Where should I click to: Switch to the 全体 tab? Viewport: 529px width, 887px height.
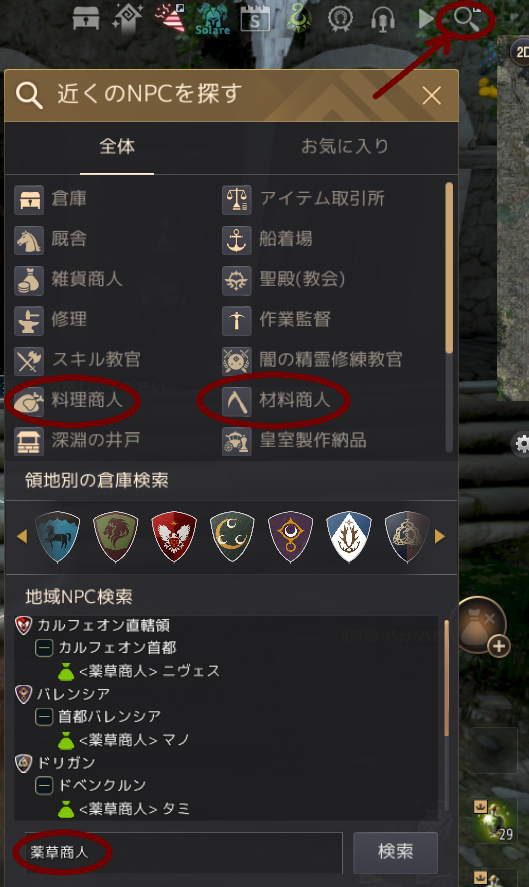(x=117, y=147)
